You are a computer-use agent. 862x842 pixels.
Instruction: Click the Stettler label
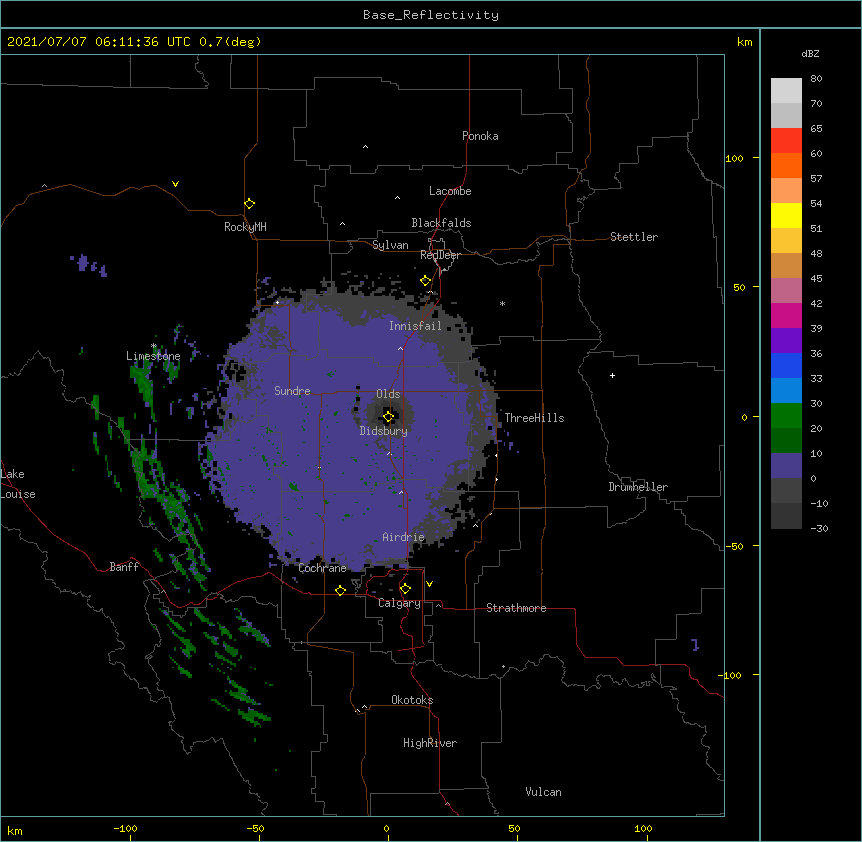click(633, 237)
